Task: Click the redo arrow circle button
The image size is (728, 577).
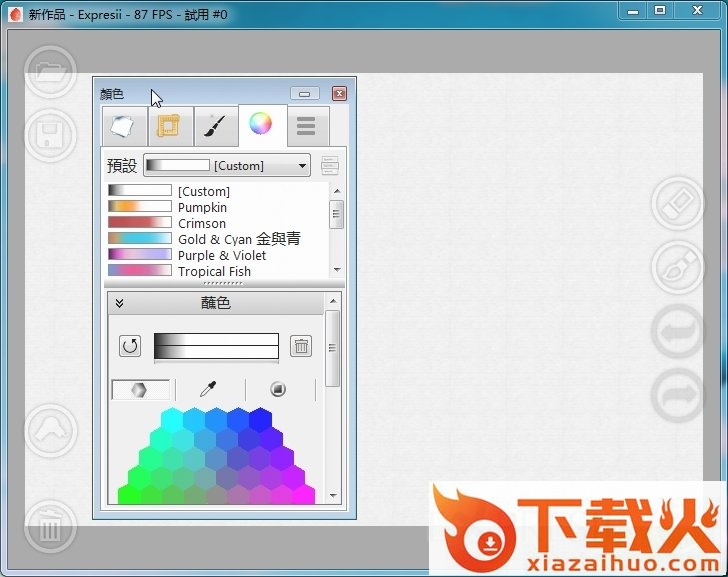Action: (678, 395)
